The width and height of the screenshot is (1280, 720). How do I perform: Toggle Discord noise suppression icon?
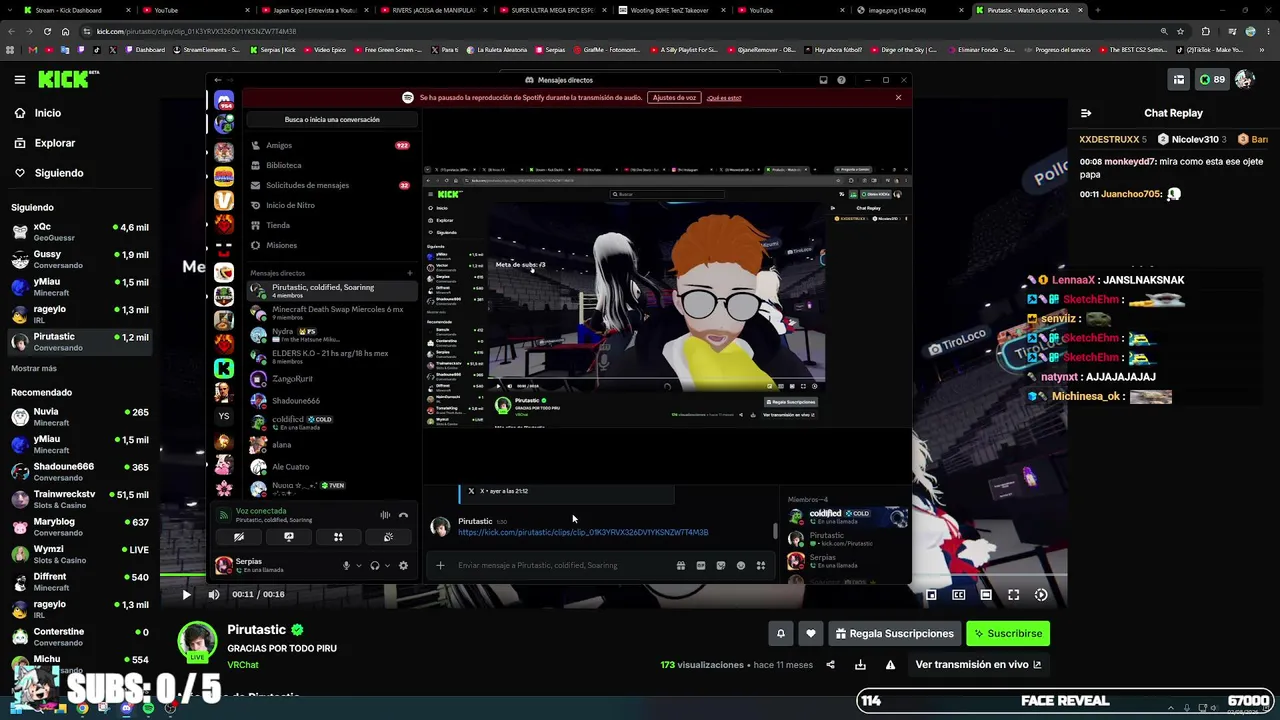pos(385,515)
